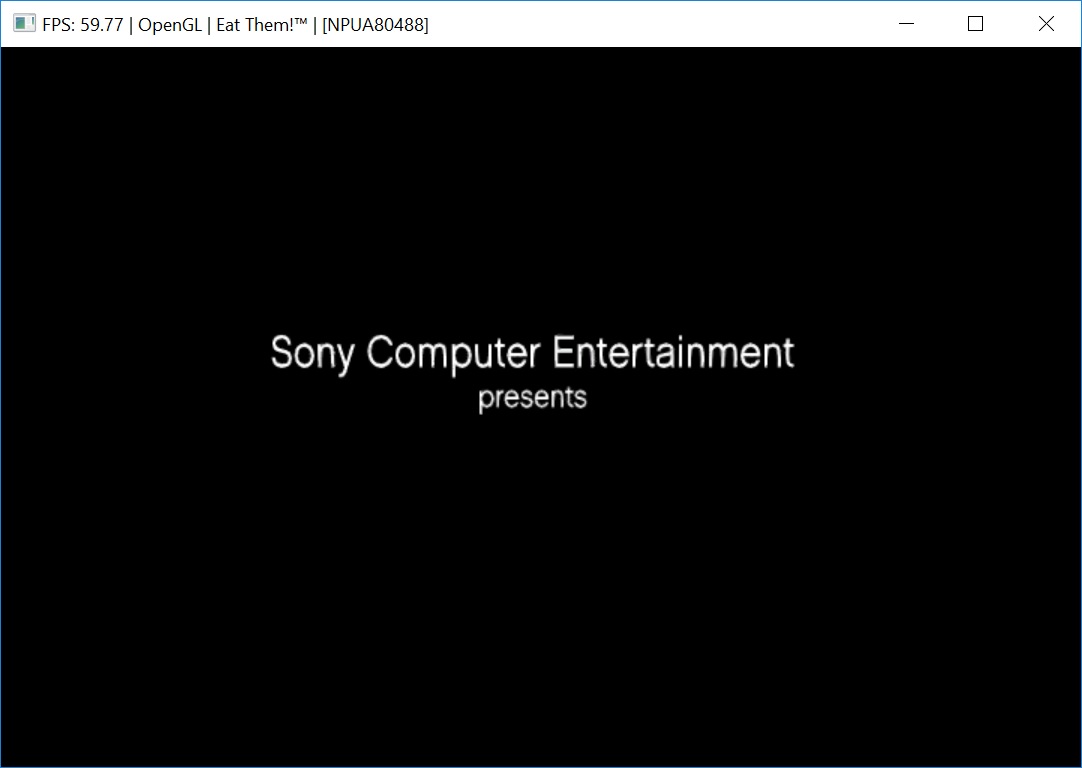
Task: Minimize the Eat Them! game window
Action: tap(907, 24)
